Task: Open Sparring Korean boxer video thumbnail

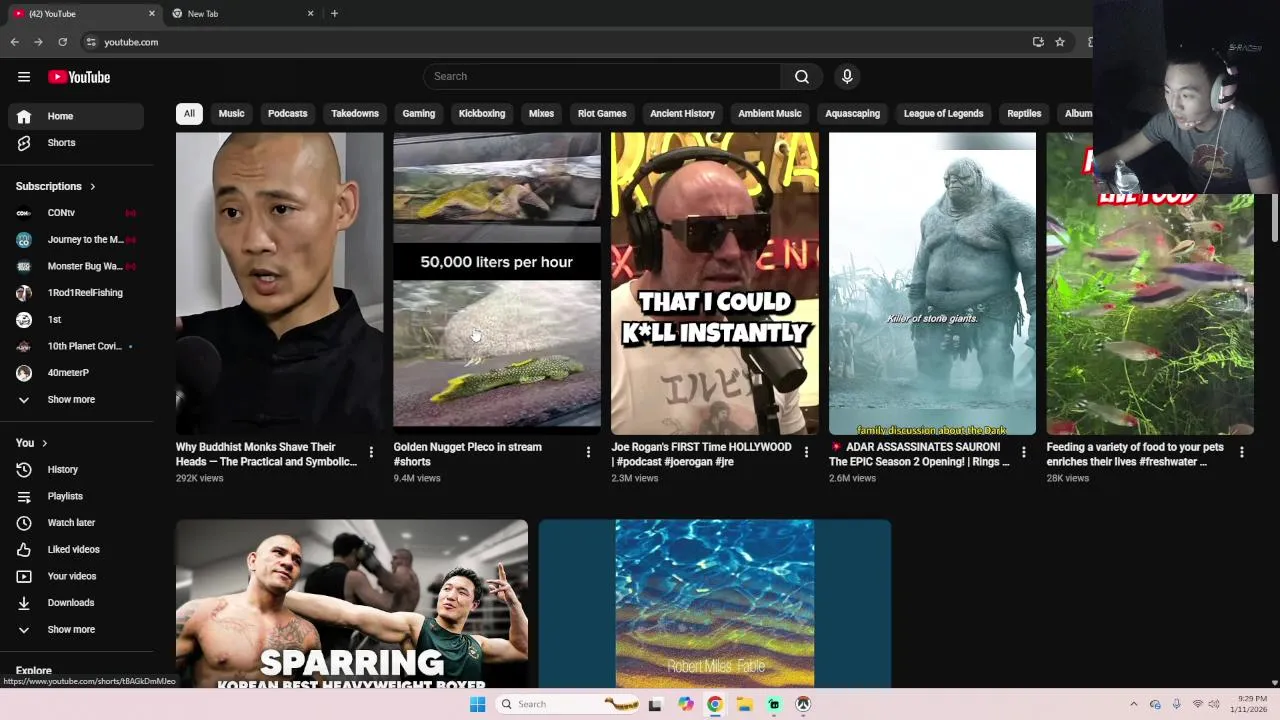Action: pyautogui.click(x=352, y=604)
